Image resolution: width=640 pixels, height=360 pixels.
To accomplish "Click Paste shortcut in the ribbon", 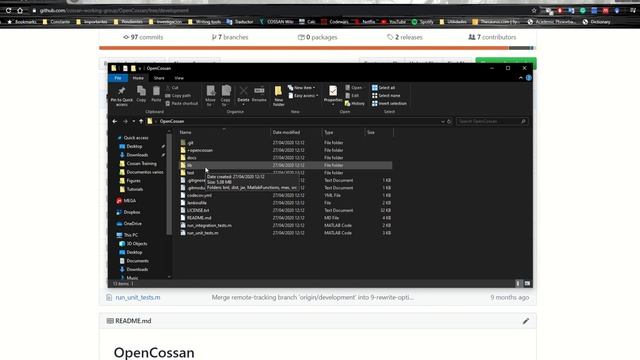I will 182,103.
